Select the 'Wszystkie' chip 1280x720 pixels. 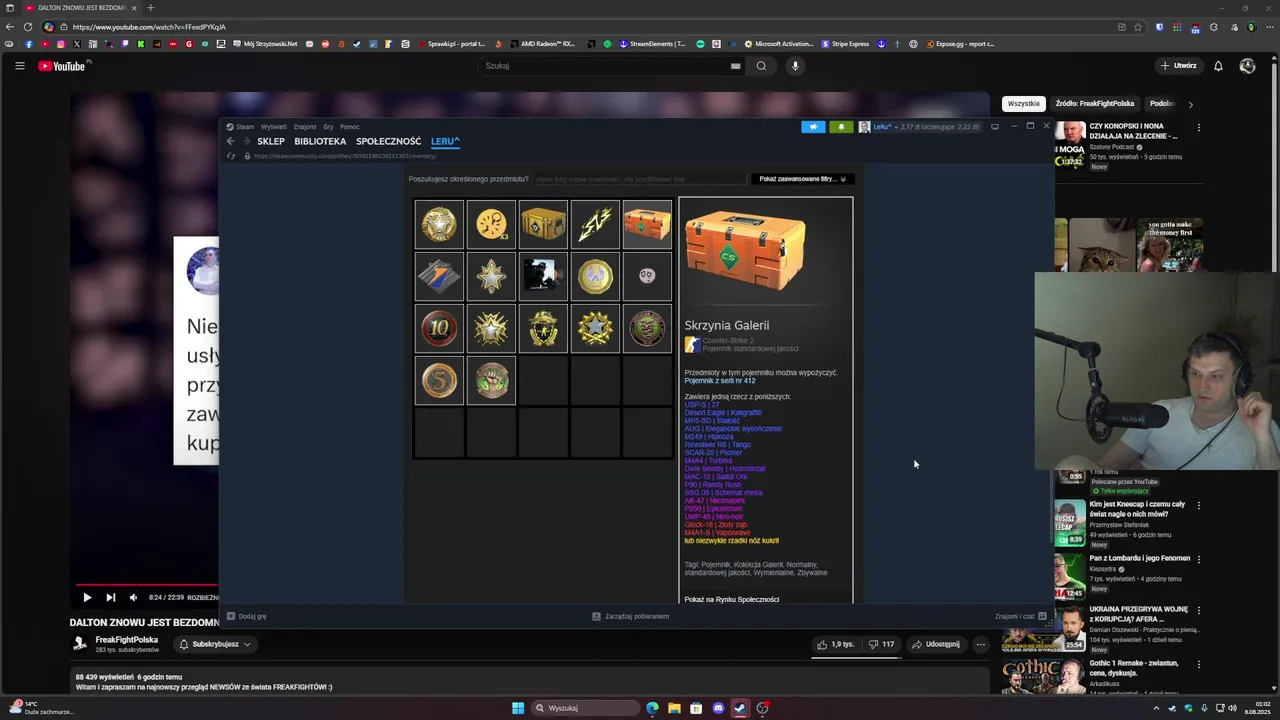click(1023, 103)
